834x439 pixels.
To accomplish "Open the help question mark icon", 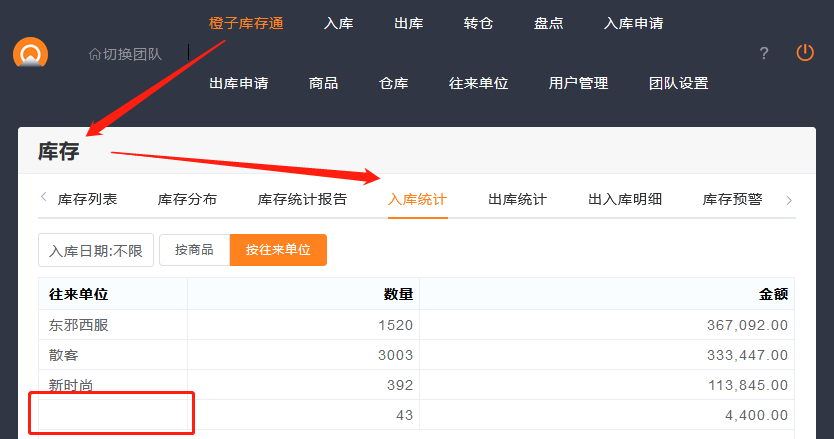I will (764, 53).
